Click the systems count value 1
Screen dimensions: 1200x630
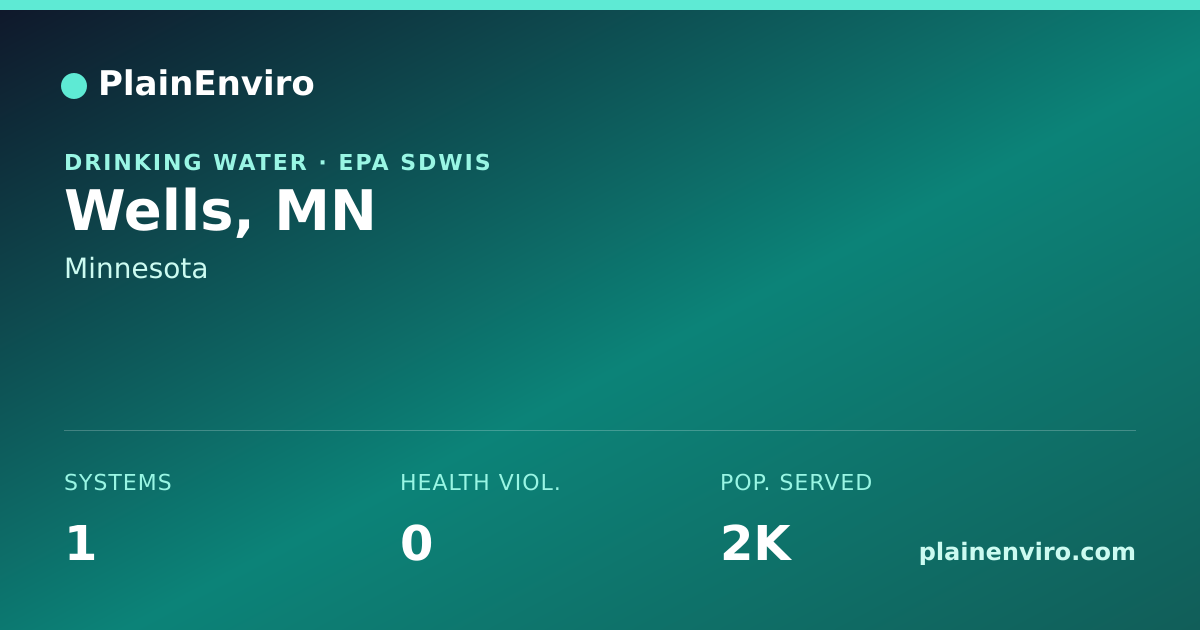(x=80, y=544)
